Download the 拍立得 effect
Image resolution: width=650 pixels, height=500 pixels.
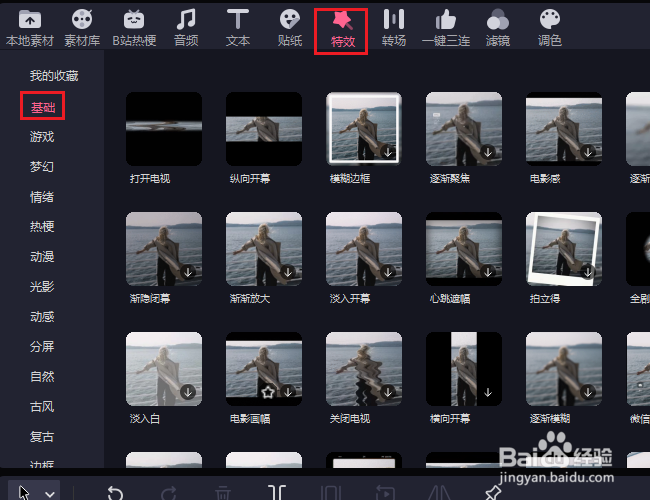point(588,272)
